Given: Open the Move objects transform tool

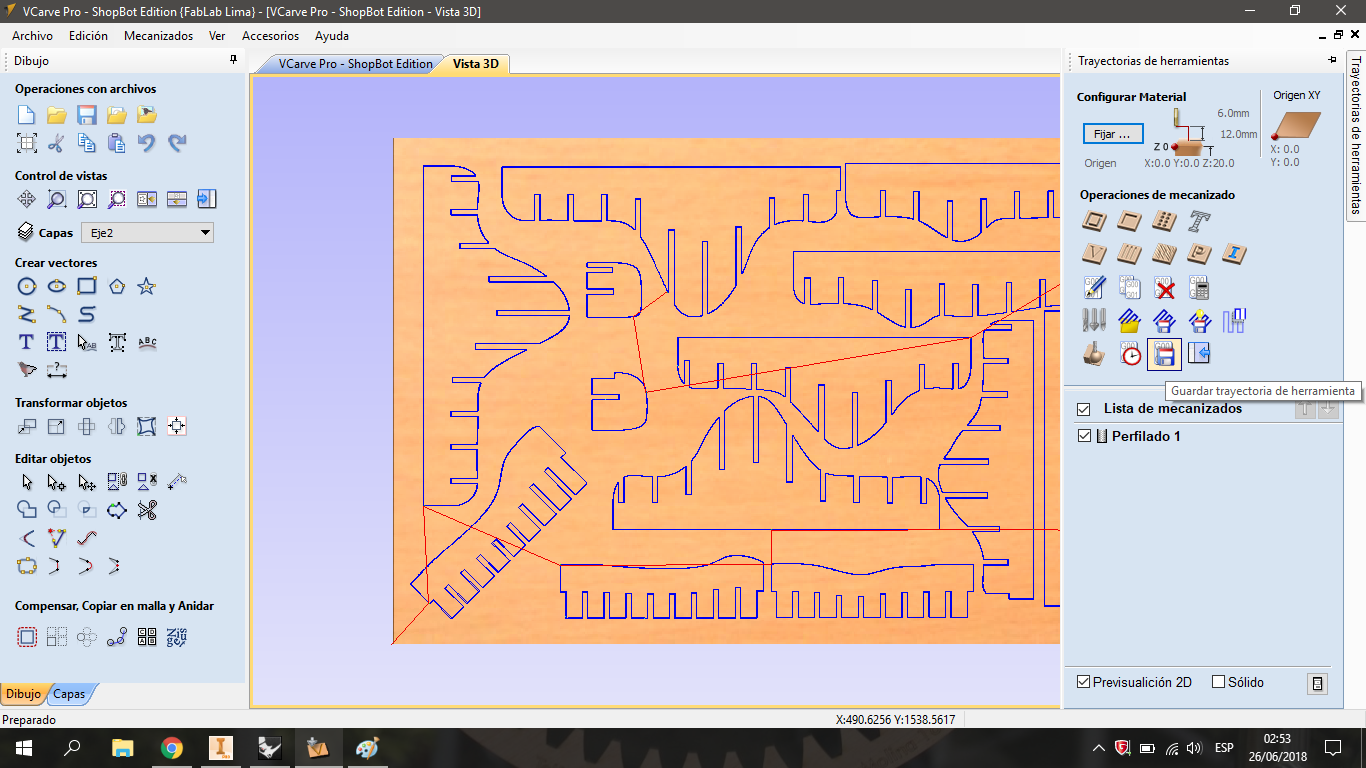Looking at the screenshot, I should pos(27,427).
